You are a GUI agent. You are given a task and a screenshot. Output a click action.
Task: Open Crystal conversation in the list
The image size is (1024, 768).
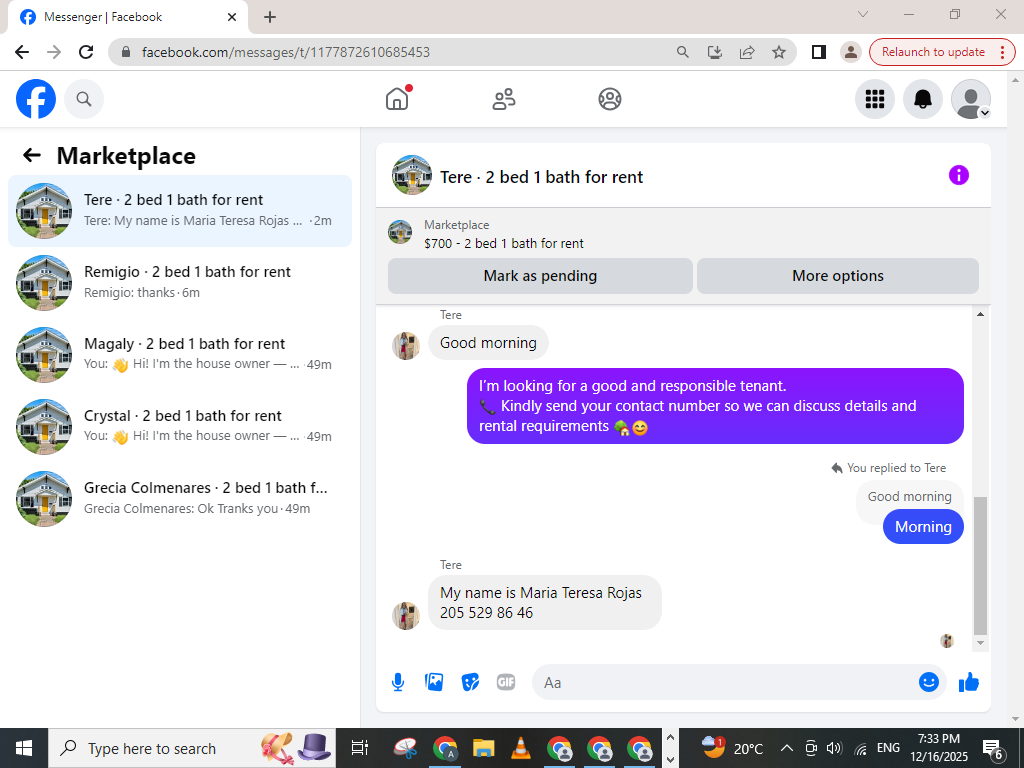pyautogui.click(x=180, y=426)
